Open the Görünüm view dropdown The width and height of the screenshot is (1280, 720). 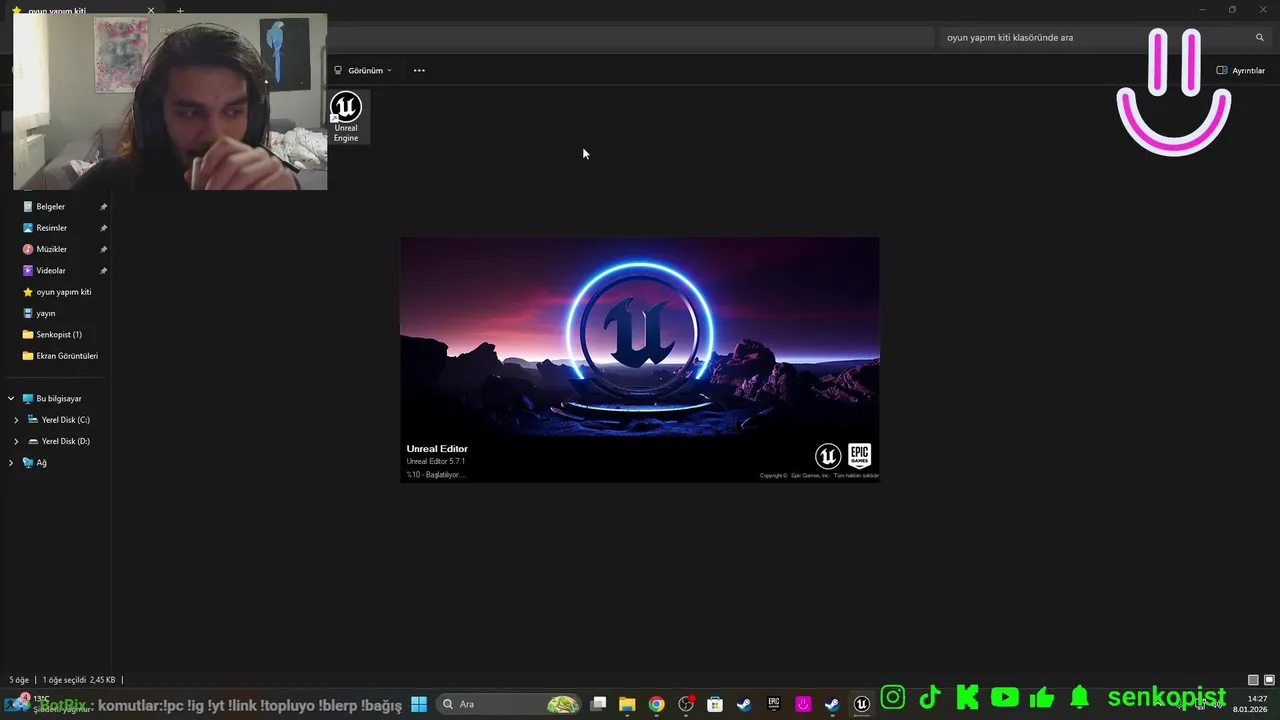[363, 70]
